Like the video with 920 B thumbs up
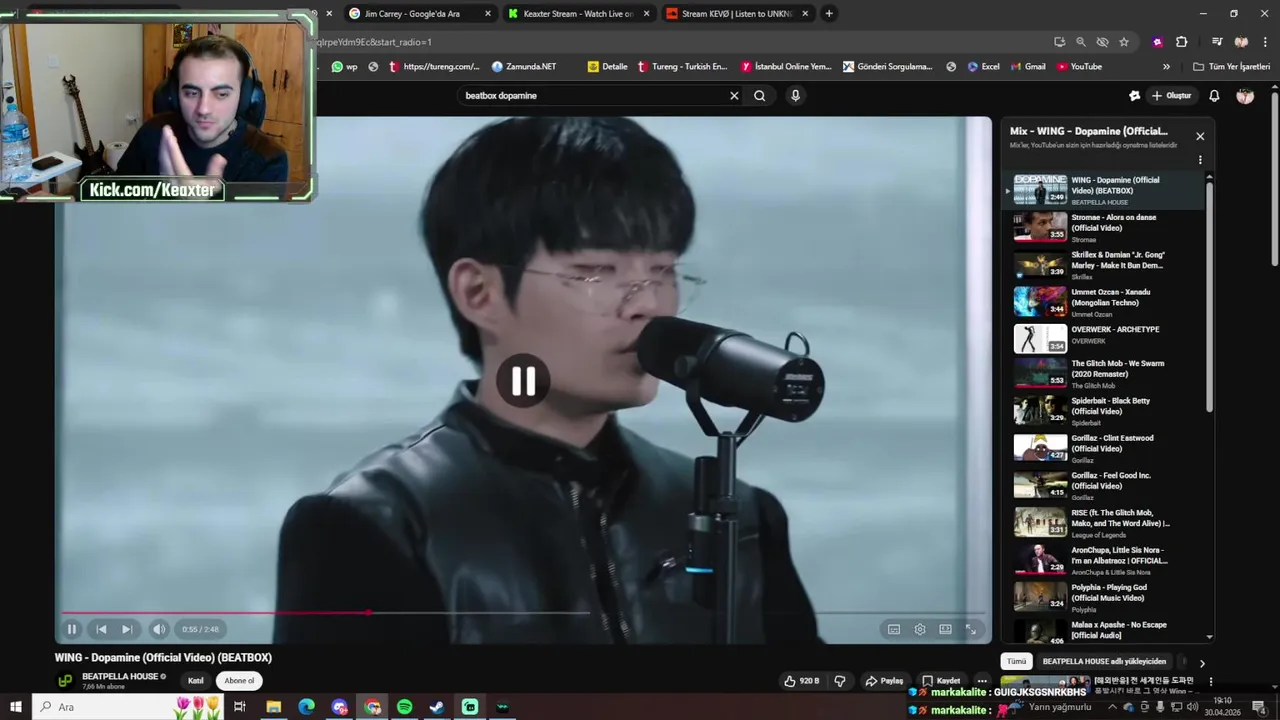Screen dimensions: 1280x720 coord(802,681)
